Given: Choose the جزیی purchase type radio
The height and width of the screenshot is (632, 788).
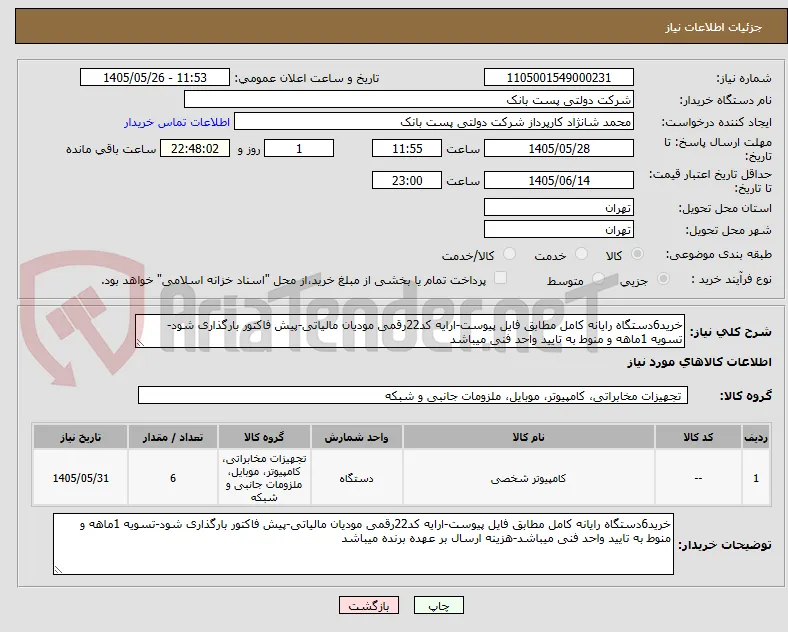Looking at the screenshot, I should point(663,279).
